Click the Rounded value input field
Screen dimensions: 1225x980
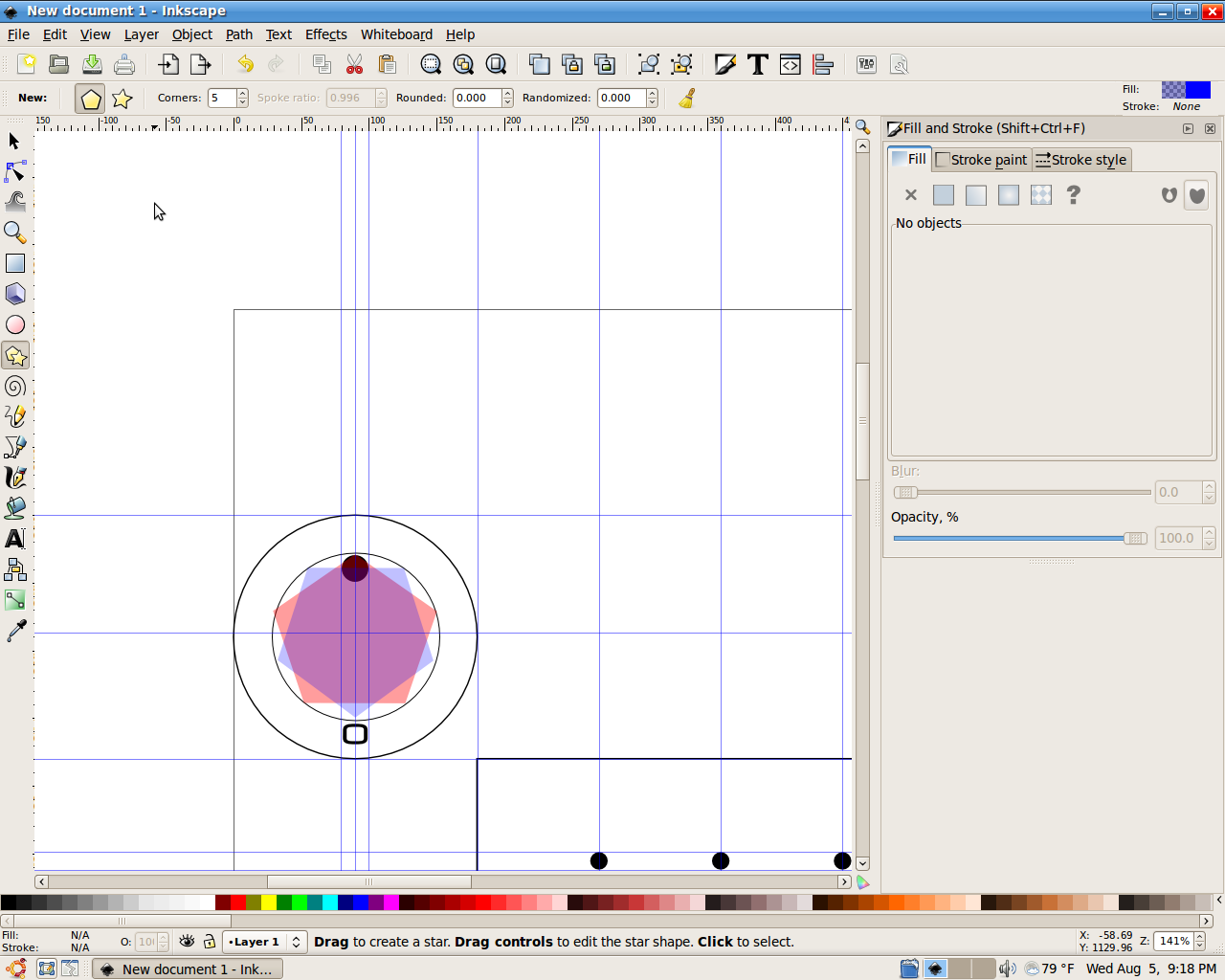476,98
